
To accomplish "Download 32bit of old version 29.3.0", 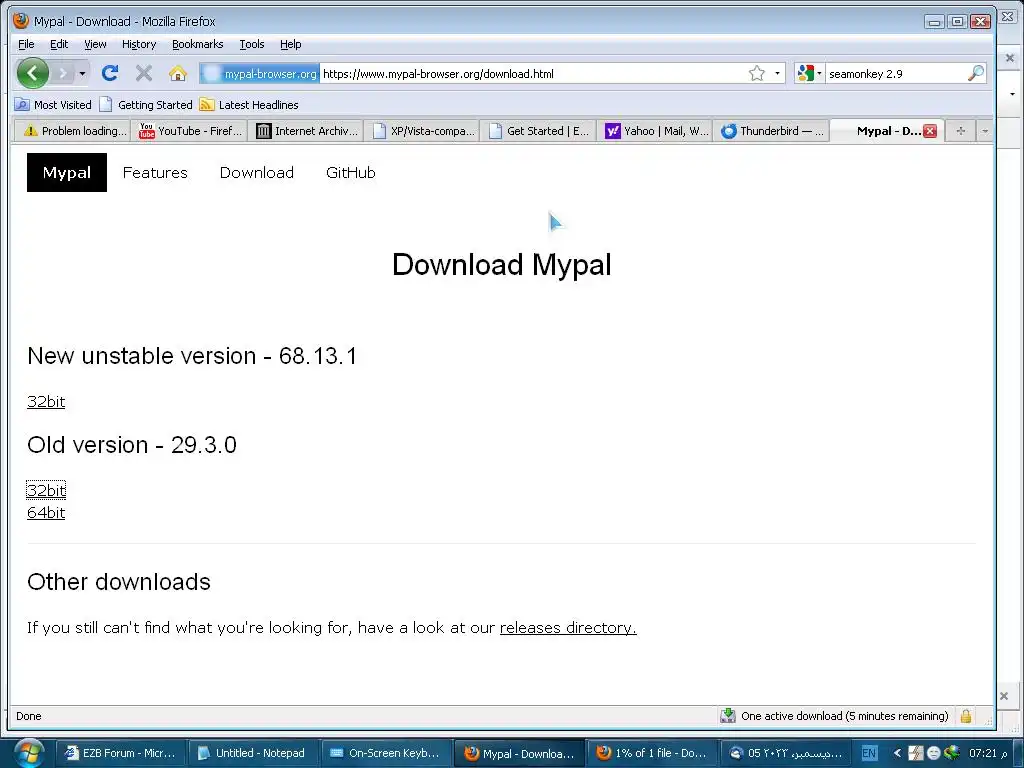I will click(46, 490).
